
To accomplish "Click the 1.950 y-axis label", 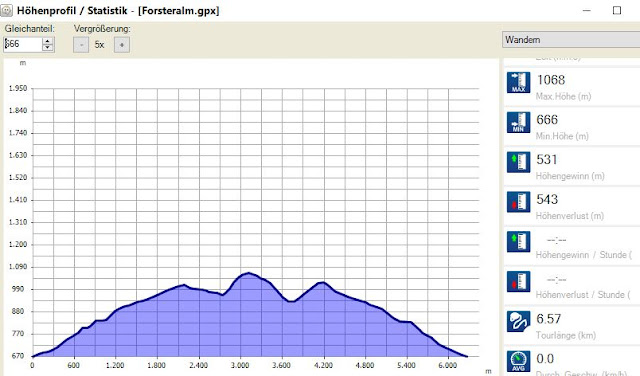I will coord(18,88).
